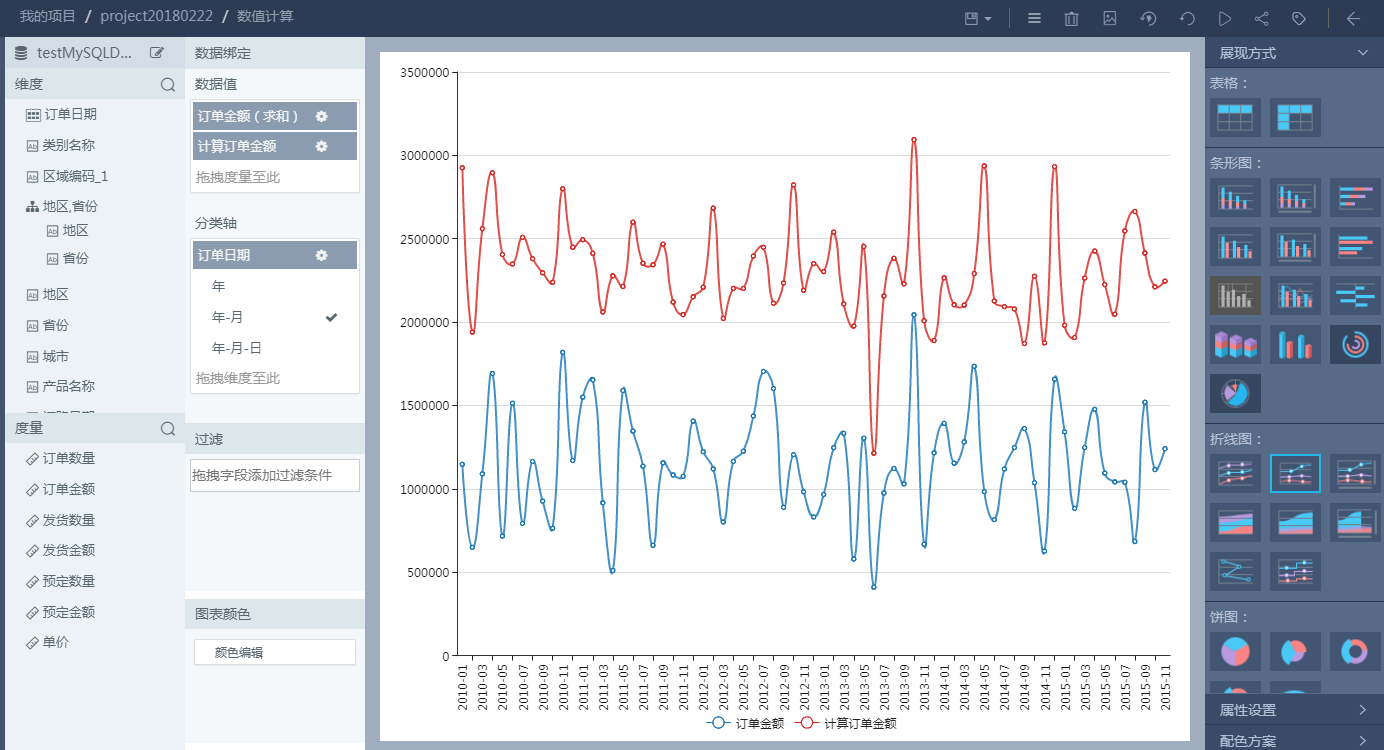
Task: Open 我的项目 breadcrumb link
Action: click(46, 17)
